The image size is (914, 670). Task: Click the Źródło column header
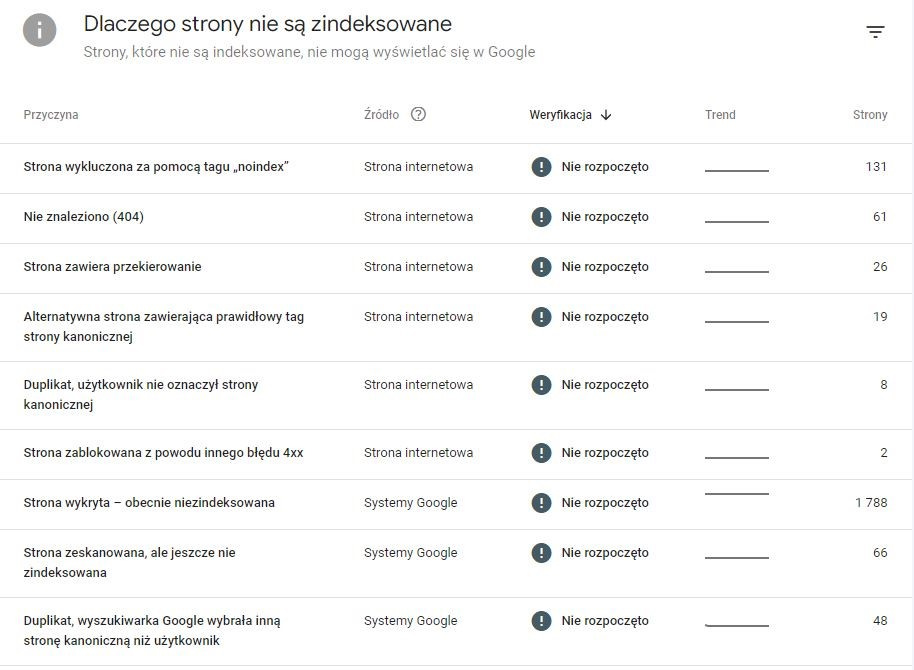point(381,115)
